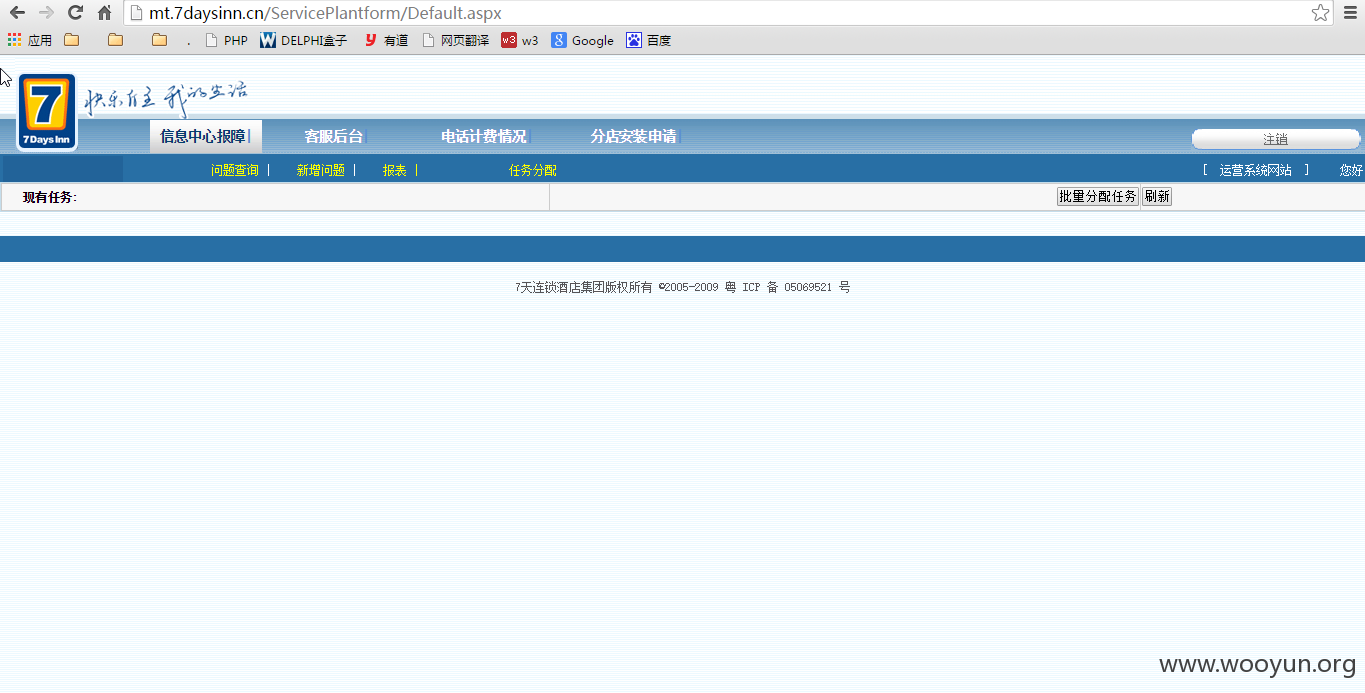Click the browser back arrow
1365x693 pixels.
pyautogui.click(x=17, y=13)
